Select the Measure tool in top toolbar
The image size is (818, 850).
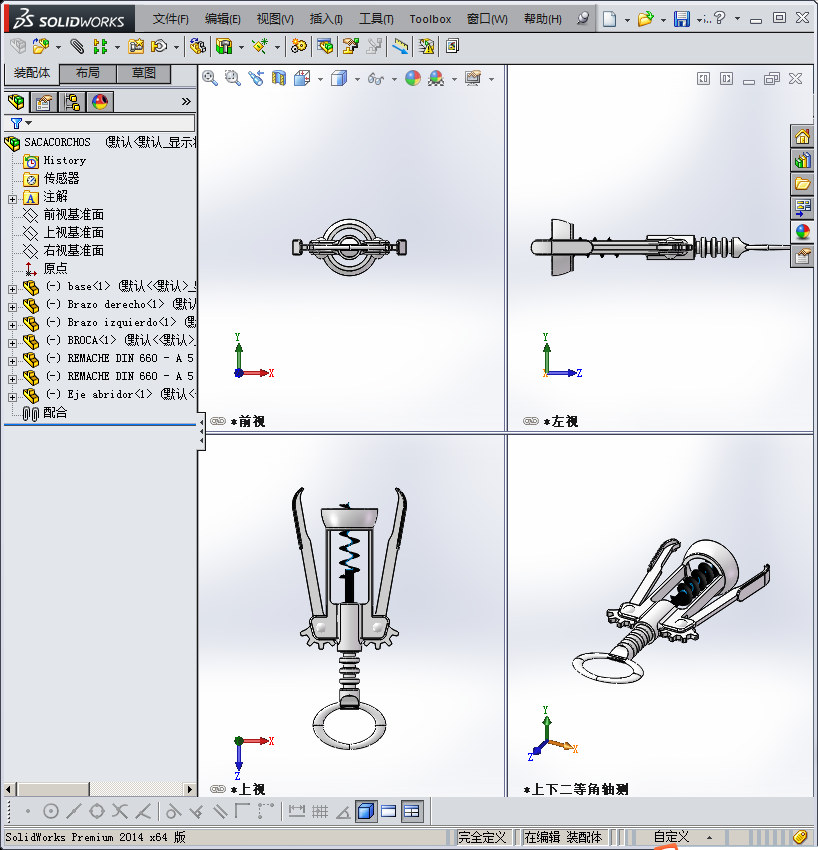402,47
